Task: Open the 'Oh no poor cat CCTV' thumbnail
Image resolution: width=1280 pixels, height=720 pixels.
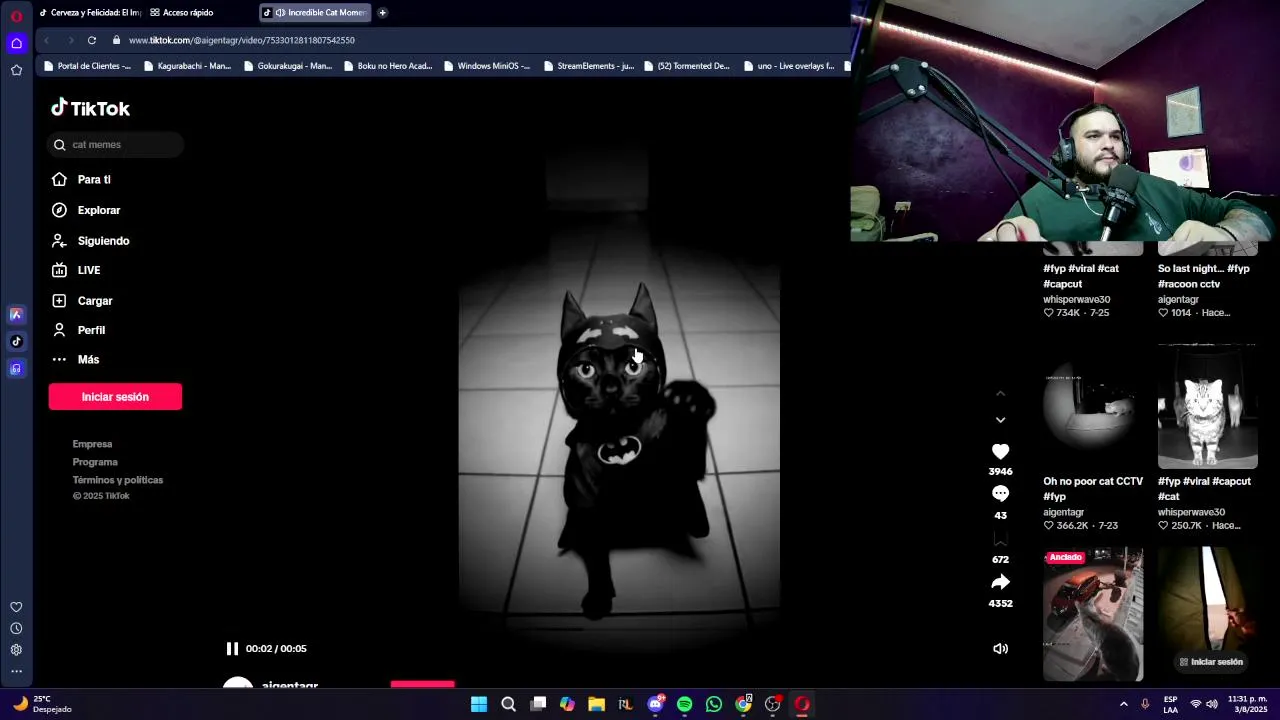Action: [1093, 406]
